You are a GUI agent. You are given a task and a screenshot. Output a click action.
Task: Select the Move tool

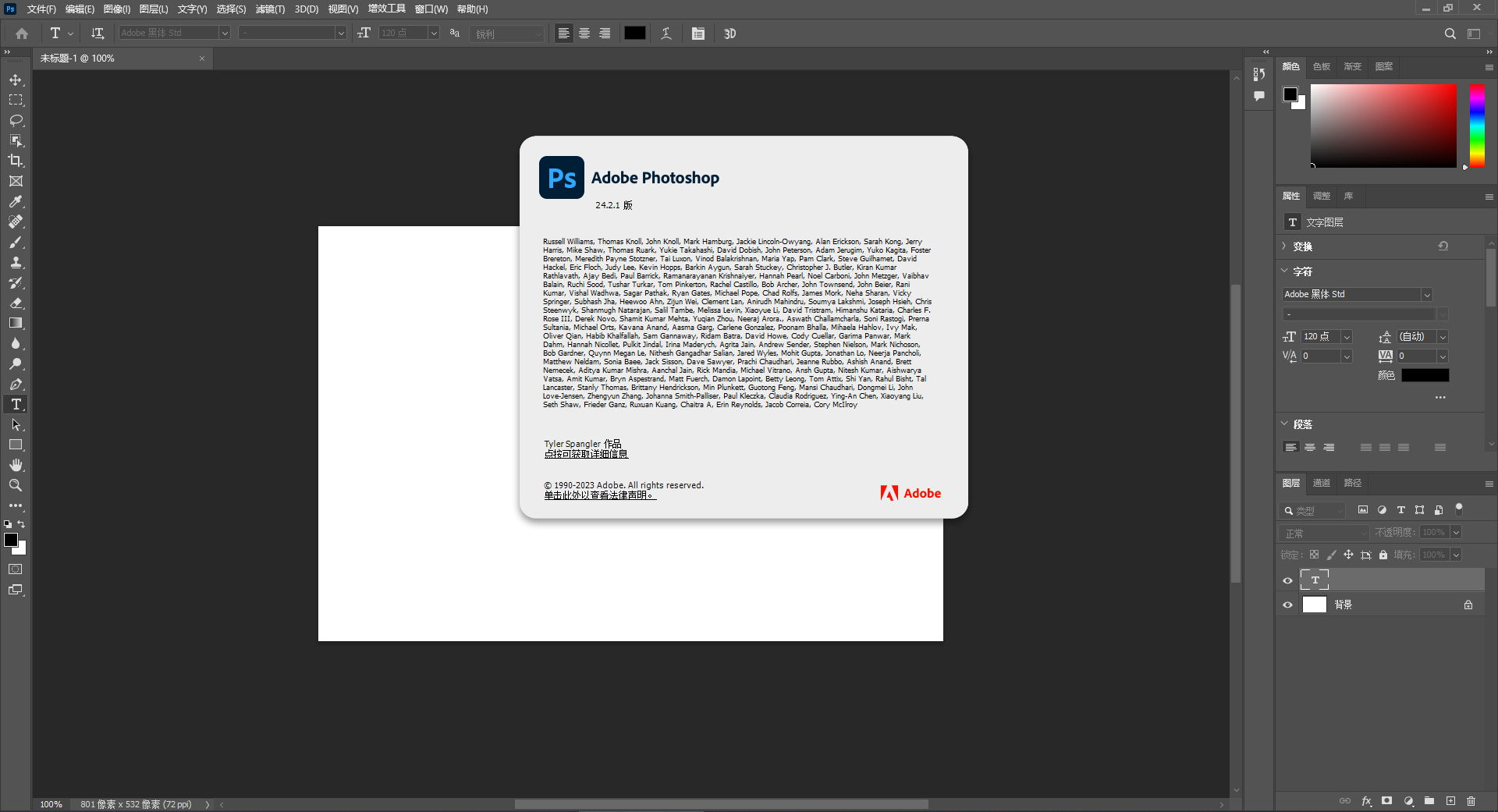(x=16, y=80)
